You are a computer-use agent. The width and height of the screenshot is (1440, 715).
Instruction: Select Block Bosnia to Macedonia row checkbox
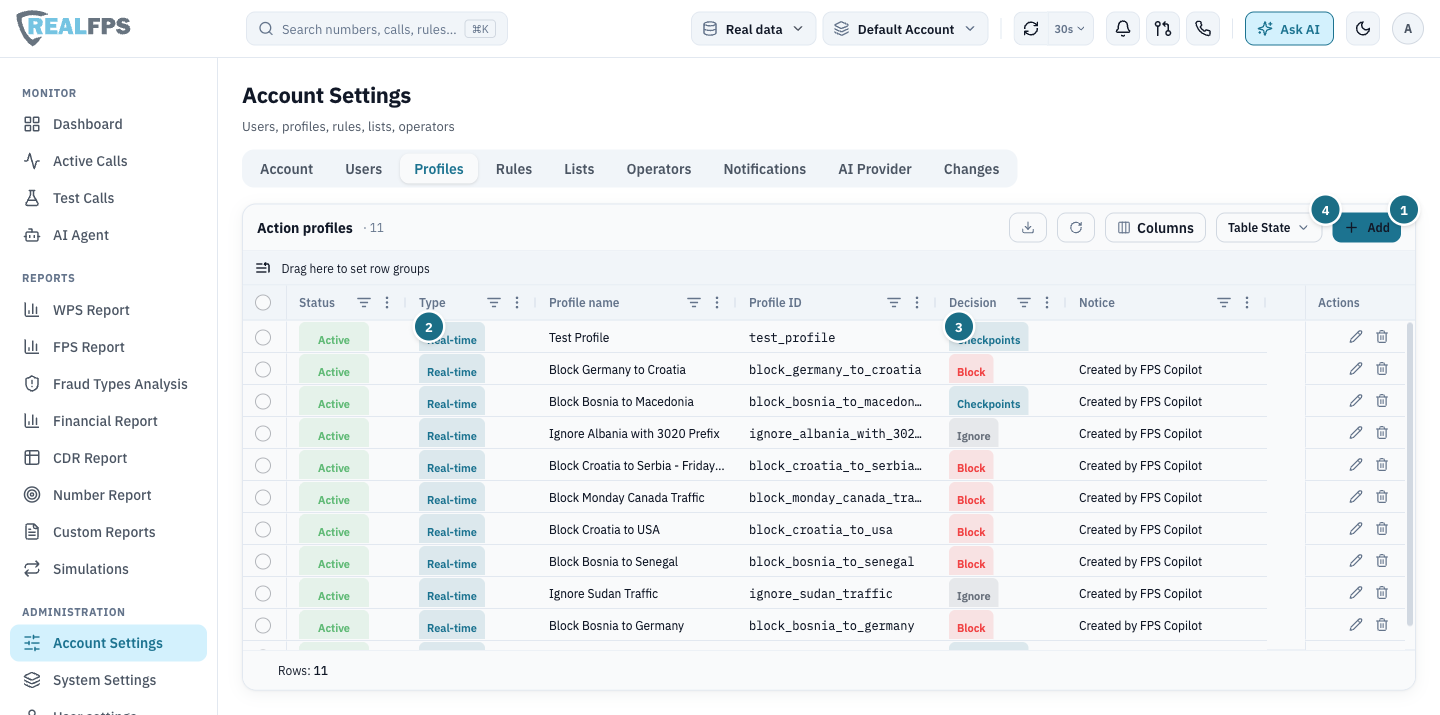(263, 402)
